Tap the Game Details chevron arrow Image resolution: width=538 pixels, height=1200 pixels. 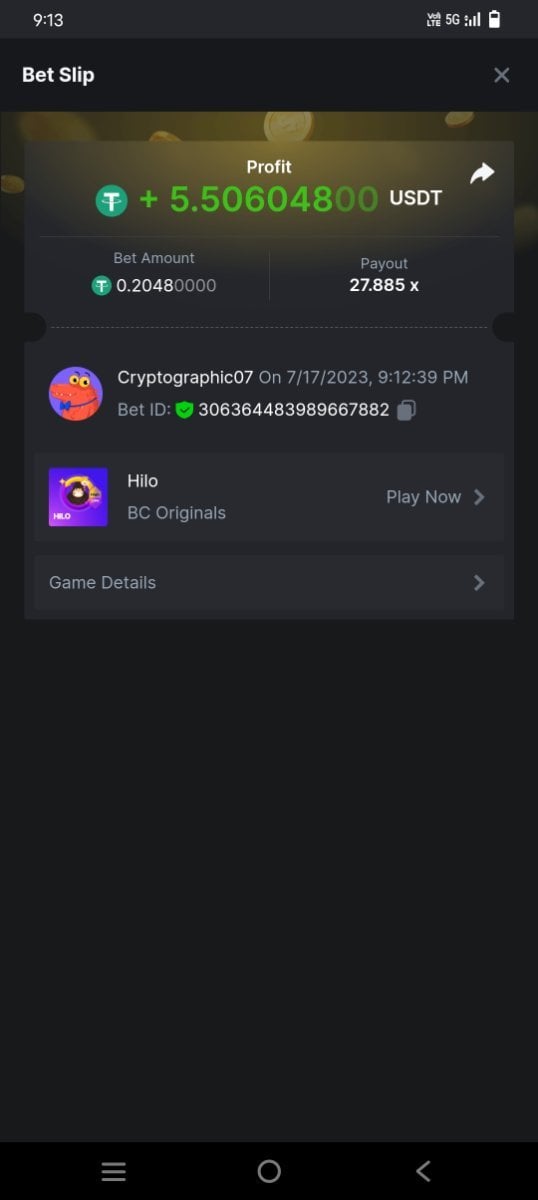click(479, 583)
